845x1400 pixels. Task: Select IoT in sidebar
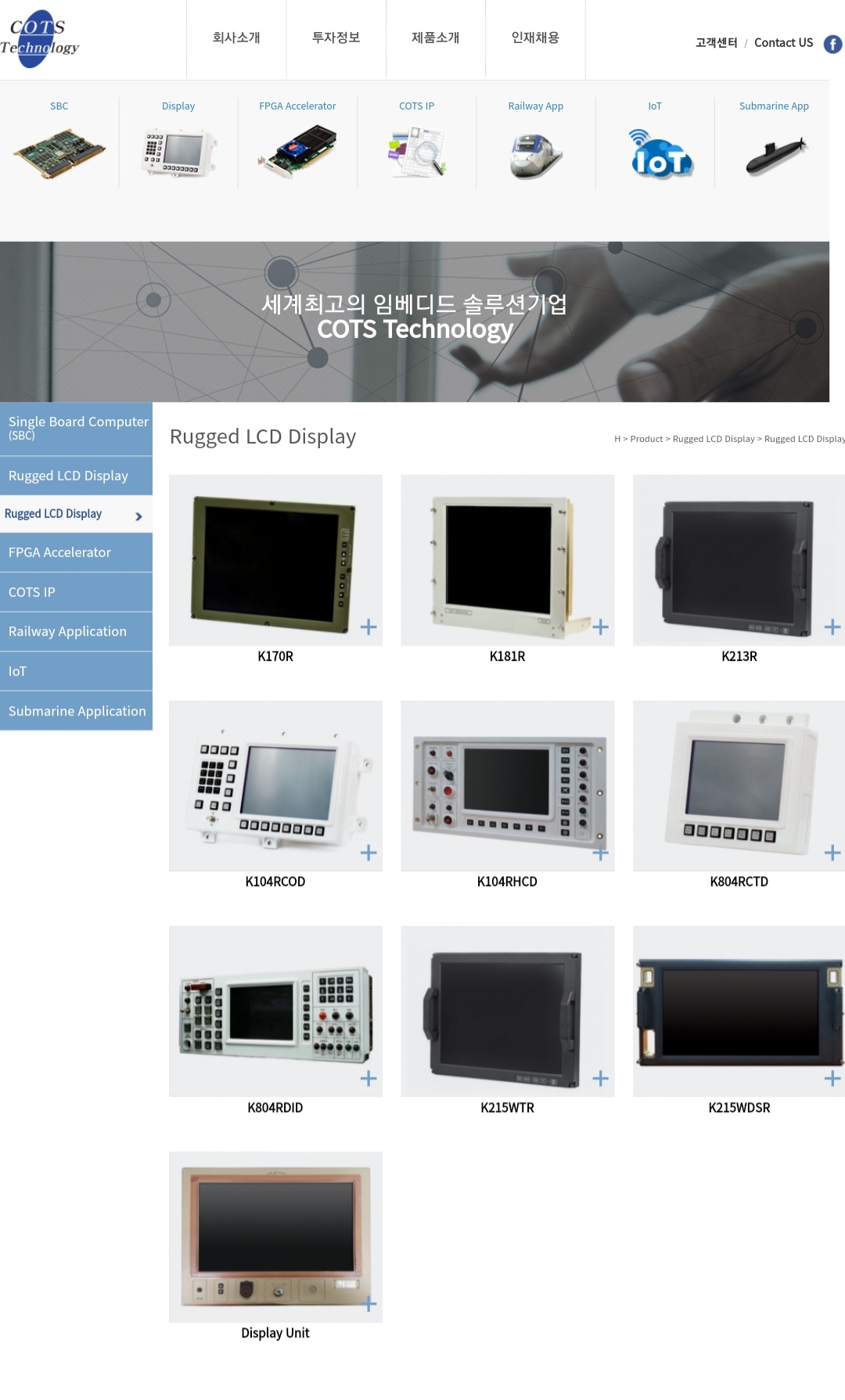click(x=76, y=671)
